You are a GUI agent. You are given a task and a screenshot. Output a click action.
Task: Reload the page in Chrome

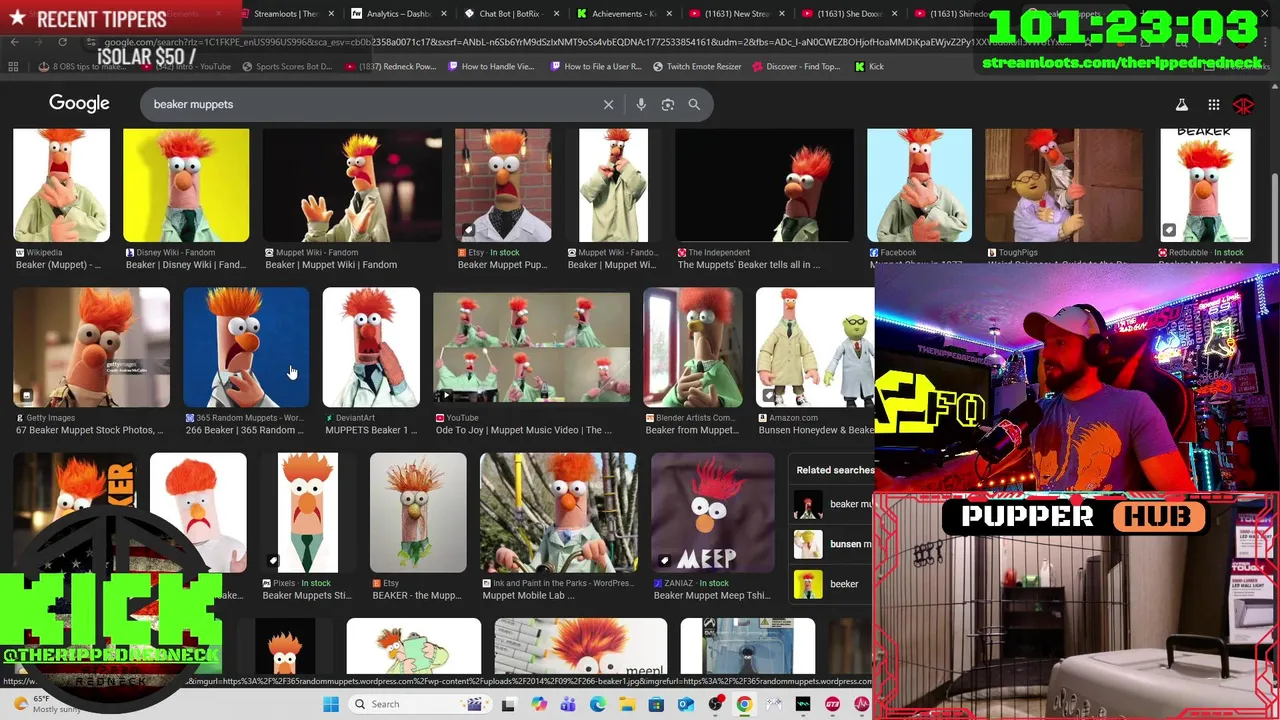(62, 42)
